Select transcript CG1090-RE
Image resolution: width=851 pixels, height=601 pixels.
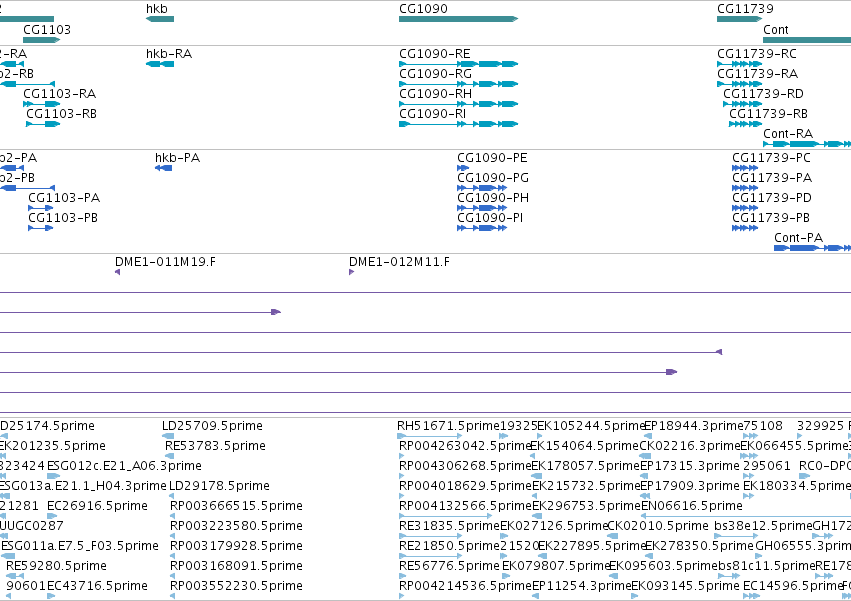[459, 64]
